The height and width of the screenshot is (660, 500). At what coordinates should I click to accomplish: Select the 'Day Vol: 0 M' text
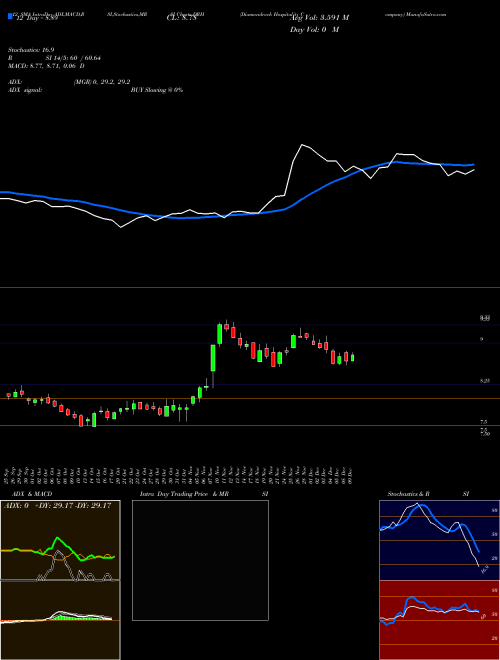coord(314,29)
